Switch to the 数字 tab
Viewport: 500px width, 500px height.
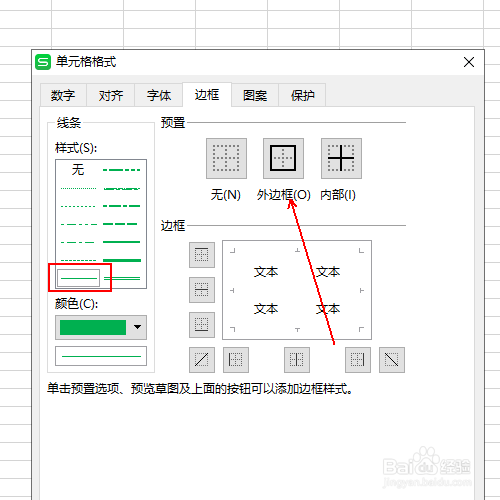point(63,95)
